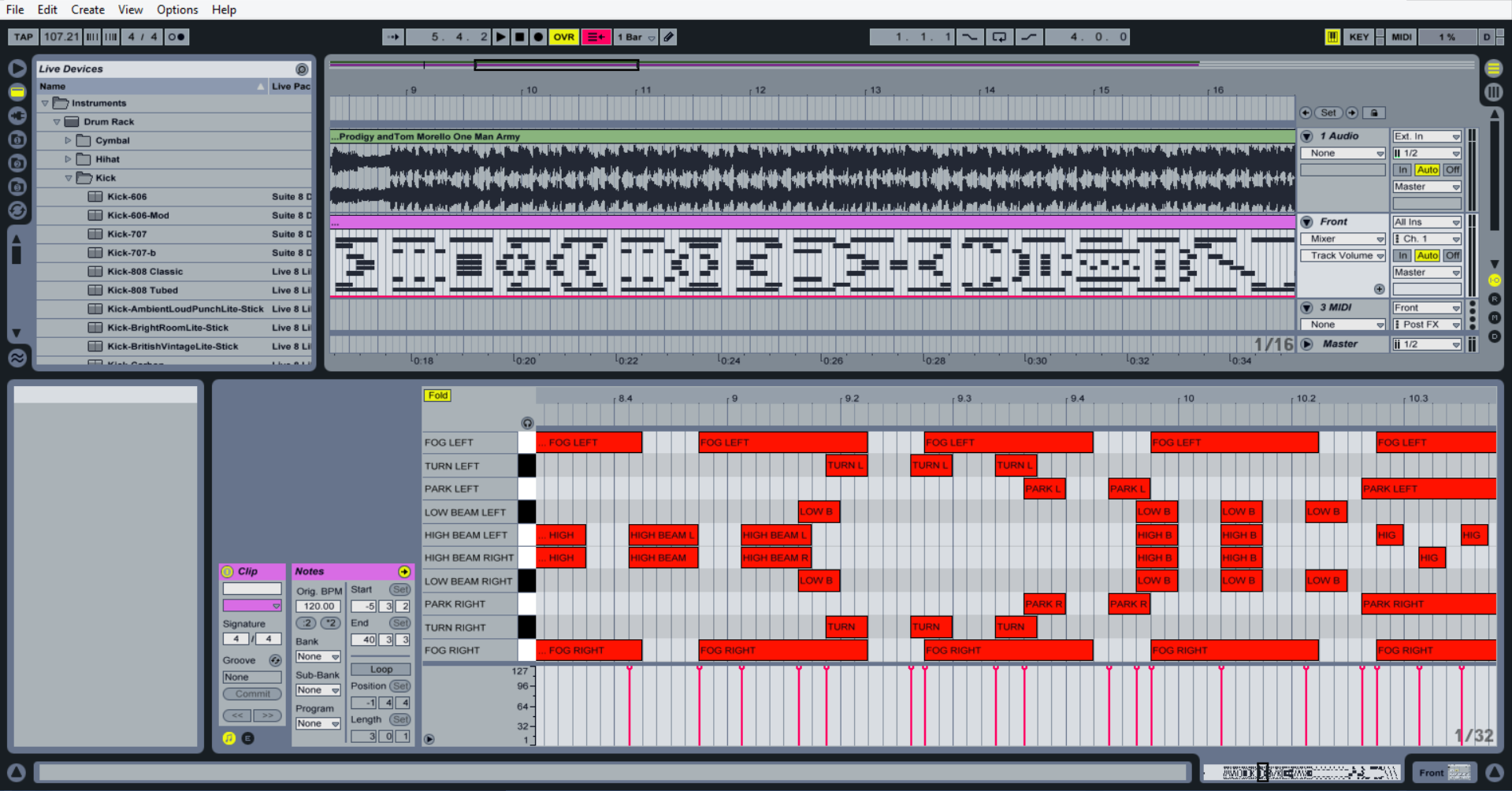Toggle the I-O section visibility button

tap(1494, 280)
